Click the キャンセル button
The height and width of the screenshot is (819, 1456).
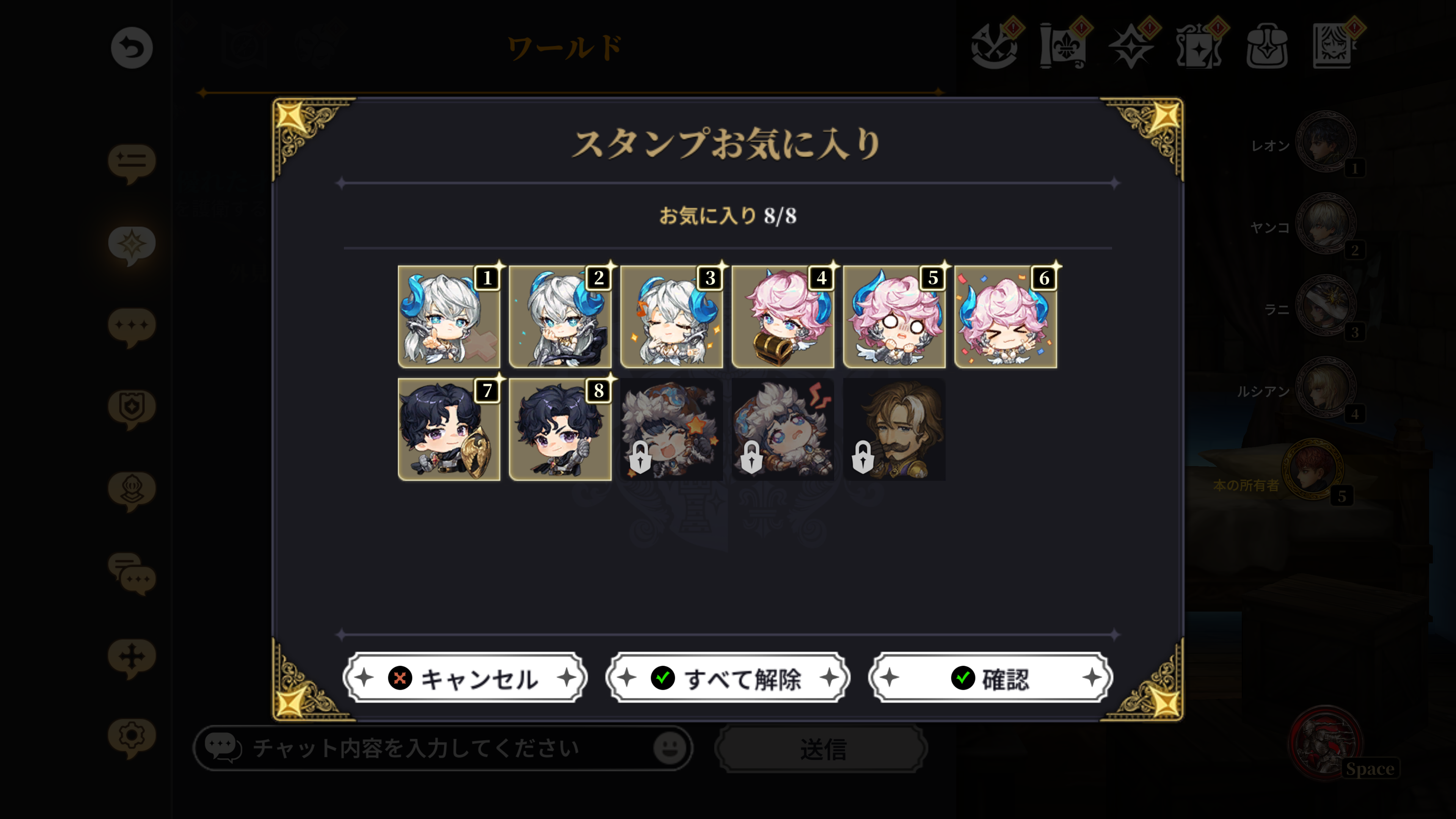point(465,678)
